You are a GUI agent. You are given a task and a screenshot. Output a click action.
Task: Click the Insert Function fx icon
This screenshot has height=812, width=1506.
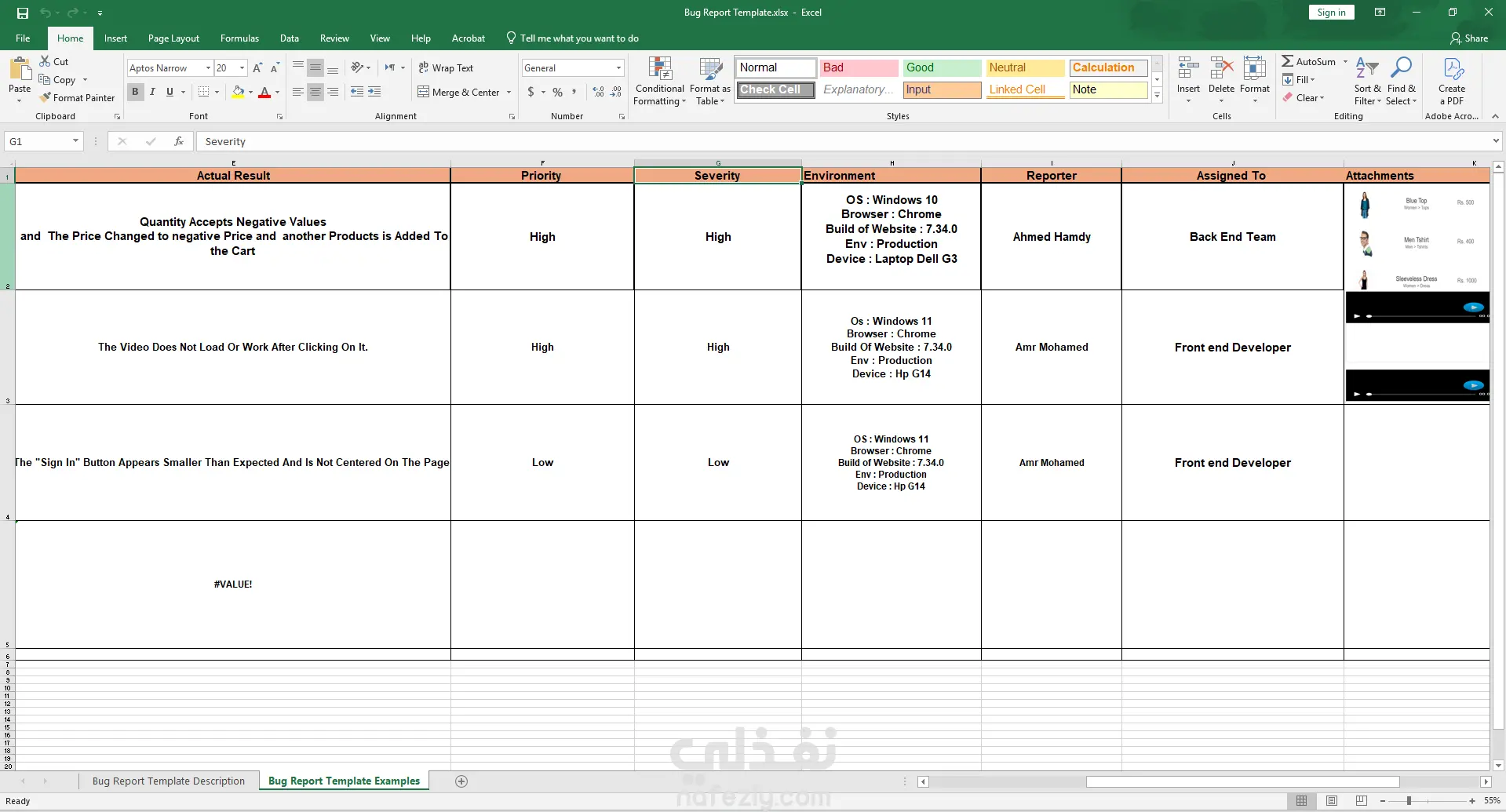(179, 141)
